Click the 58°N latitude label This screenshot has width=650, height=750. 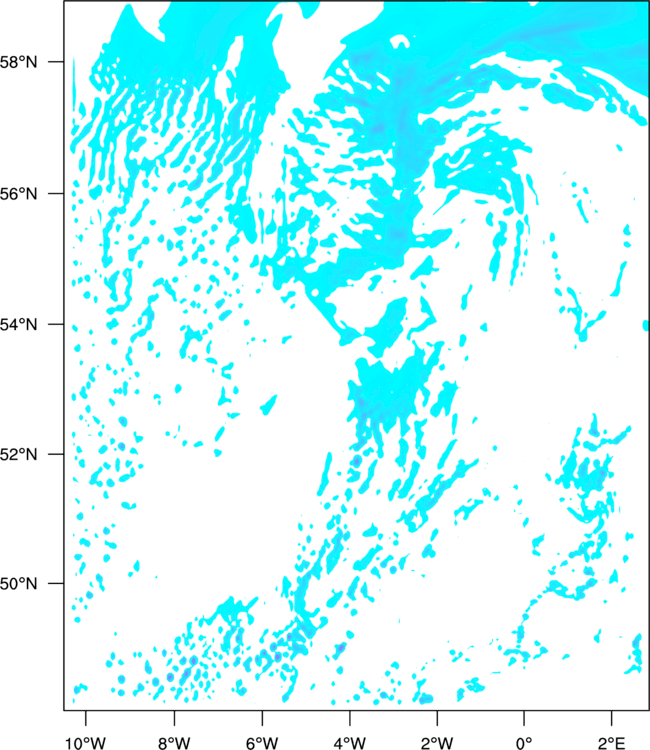(x=18, y=62)
